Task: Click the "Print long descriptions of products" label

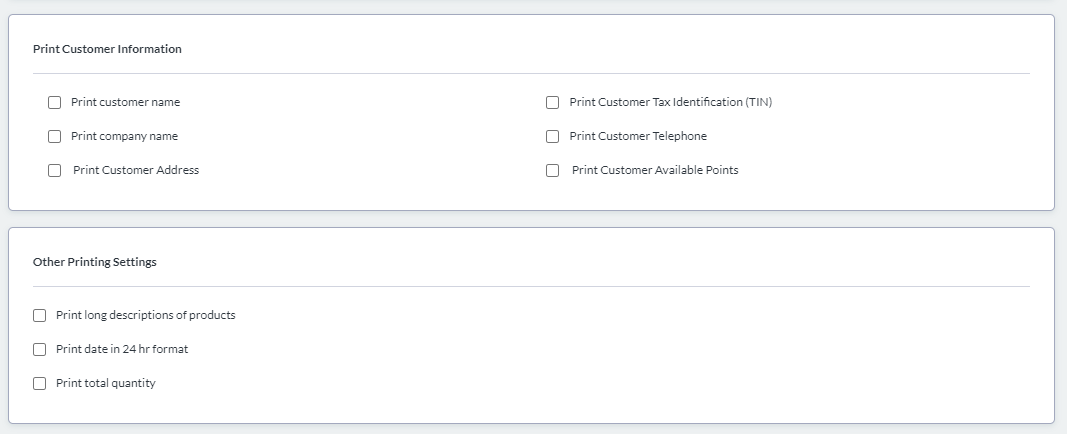Action: [146, 315]
